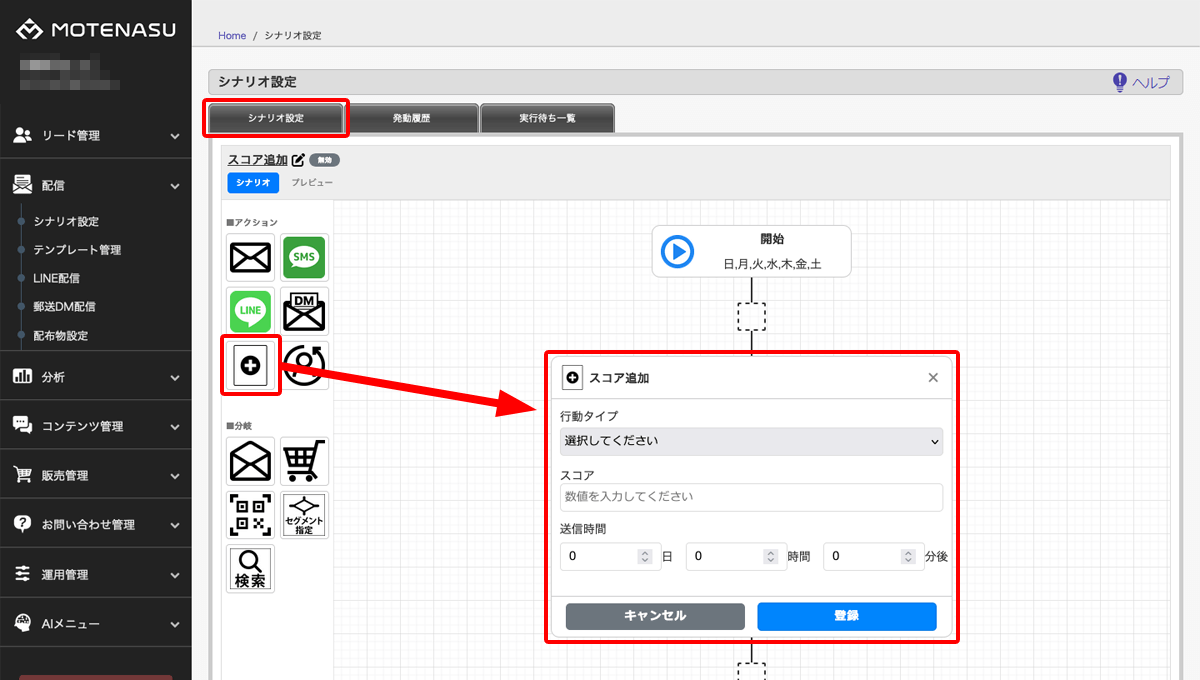Open the 行動タイプ dropdown
1200x680 pixels.
point(751,441)
